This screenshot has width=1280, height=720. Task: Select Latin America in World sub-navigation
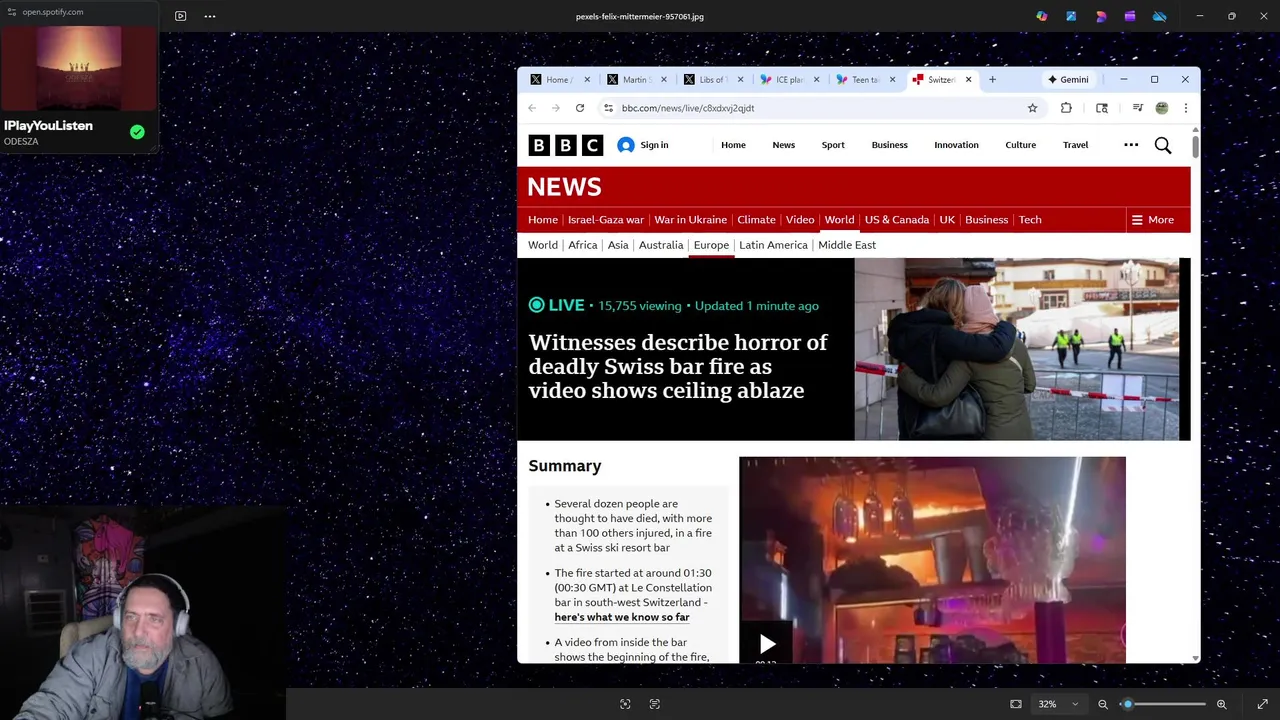[x=773, y=245]
